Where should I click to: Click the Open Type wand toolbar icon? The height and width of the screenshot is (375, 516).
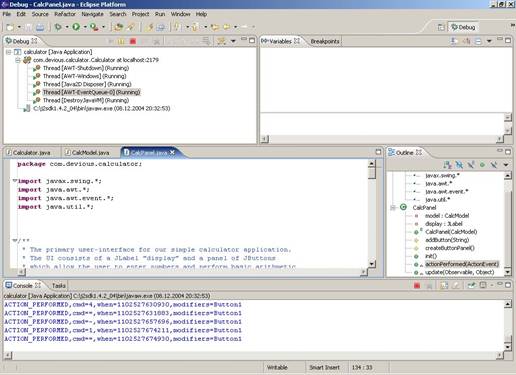point(130,27)
